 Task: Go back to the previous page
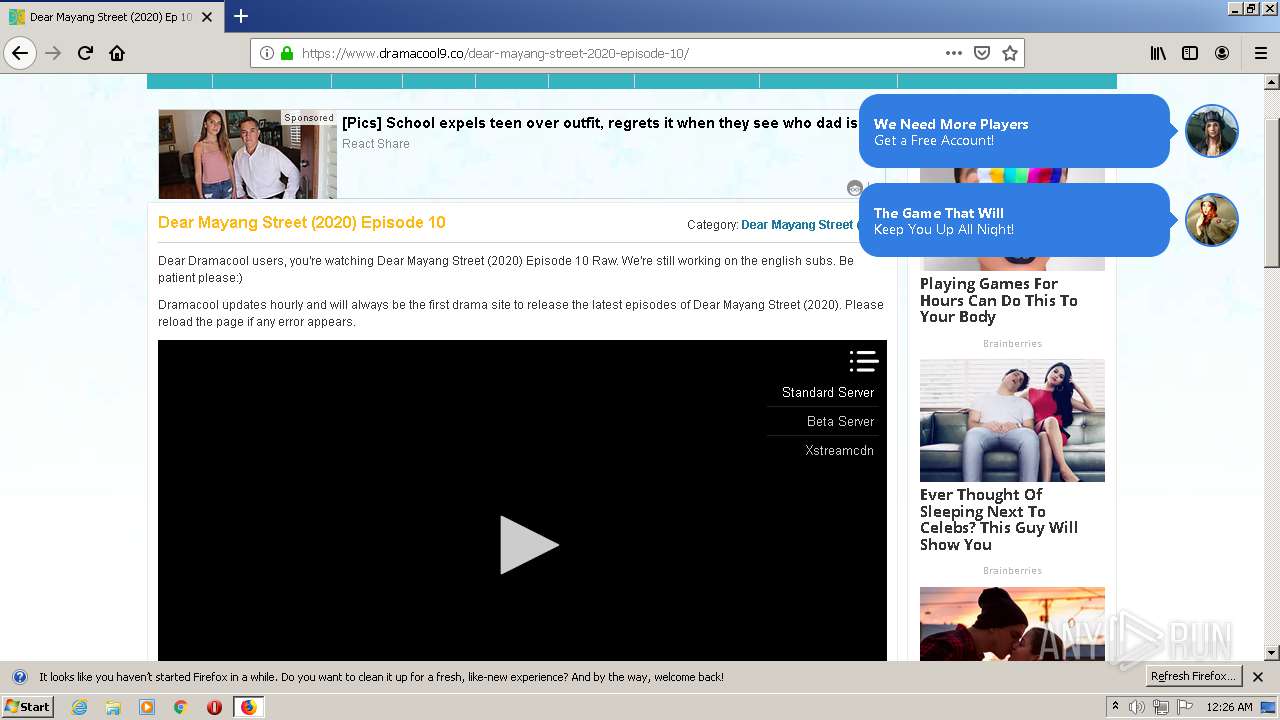20,53
